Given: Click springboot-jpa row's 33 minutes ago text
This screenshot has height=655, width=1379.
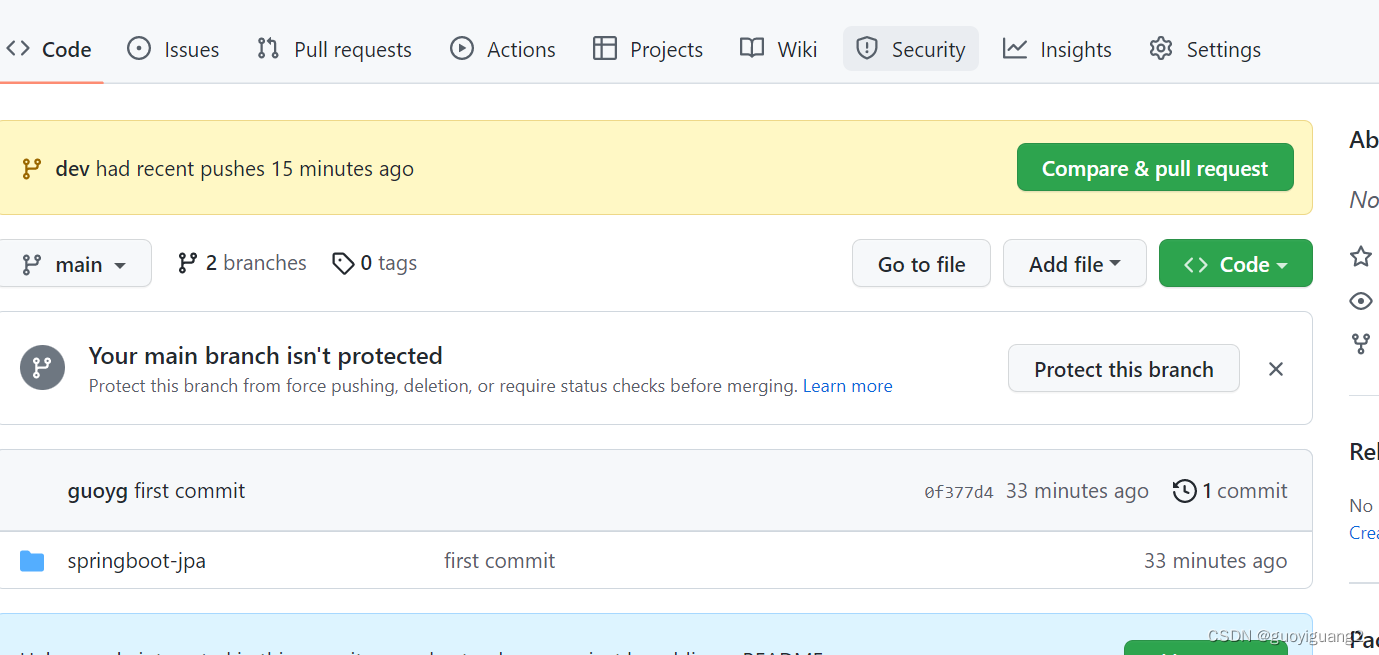Looking at the screenshot, I should 1216,561.
